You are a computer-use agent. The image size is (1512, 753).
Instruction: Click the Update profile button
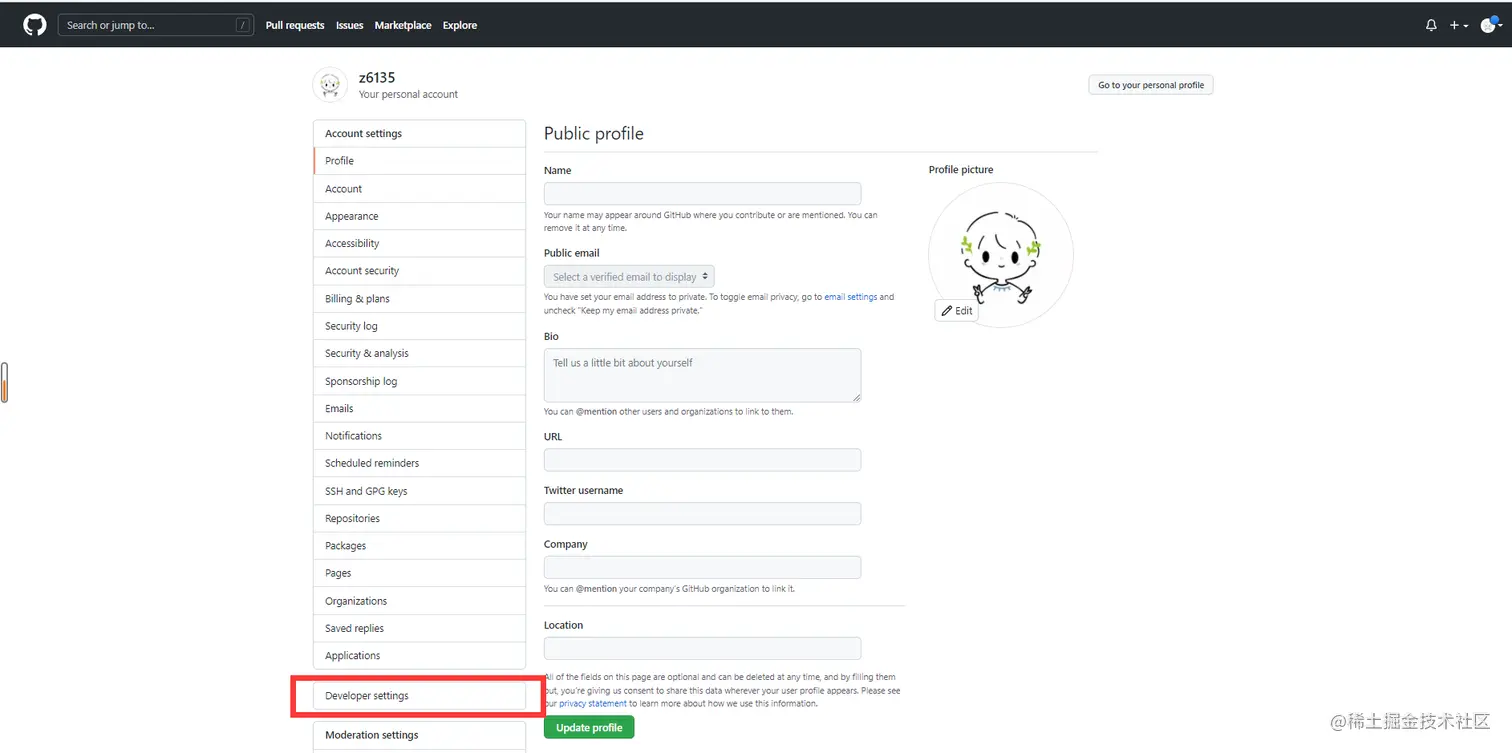(x=589, y=728)
